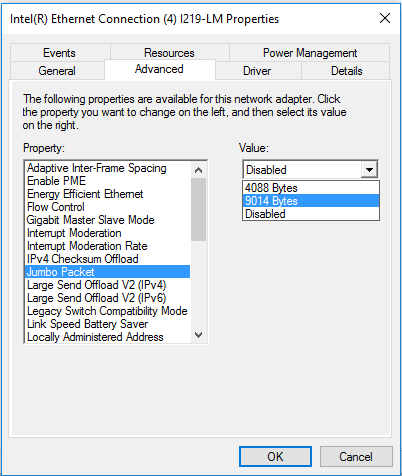This screenshot has height=476, width=402.
Task: Switch to the Driver tab
Action: (257, 71)
